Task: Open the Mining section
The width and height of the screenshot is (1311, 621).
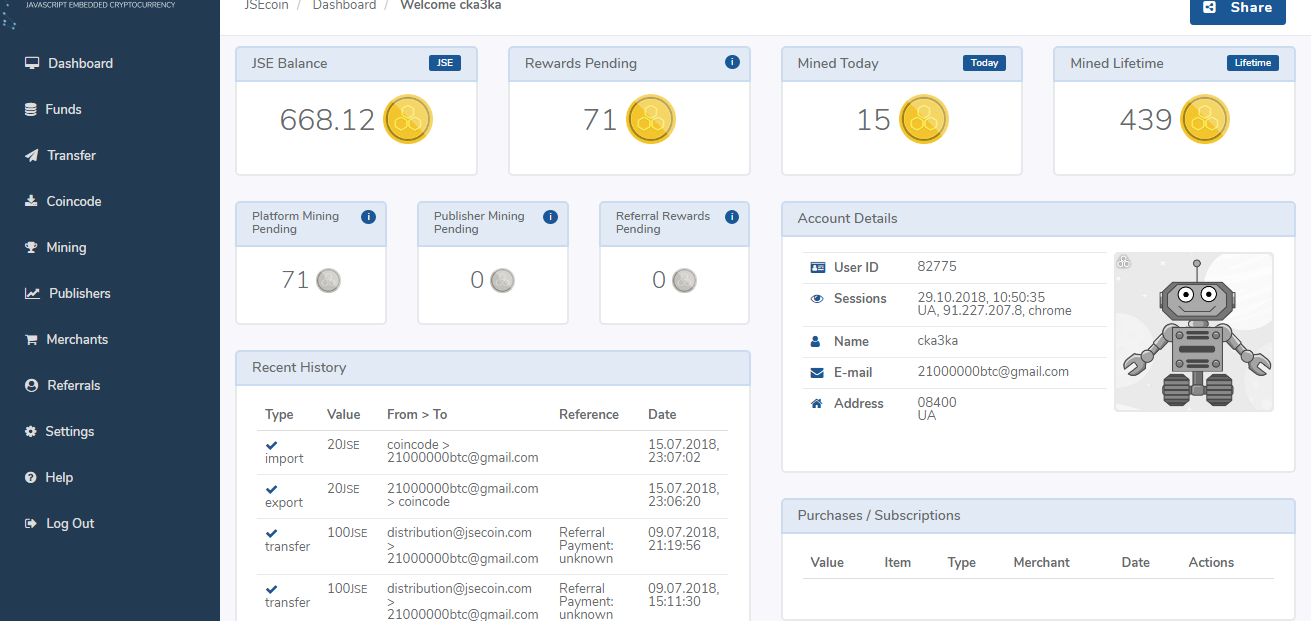Action: 55,247
